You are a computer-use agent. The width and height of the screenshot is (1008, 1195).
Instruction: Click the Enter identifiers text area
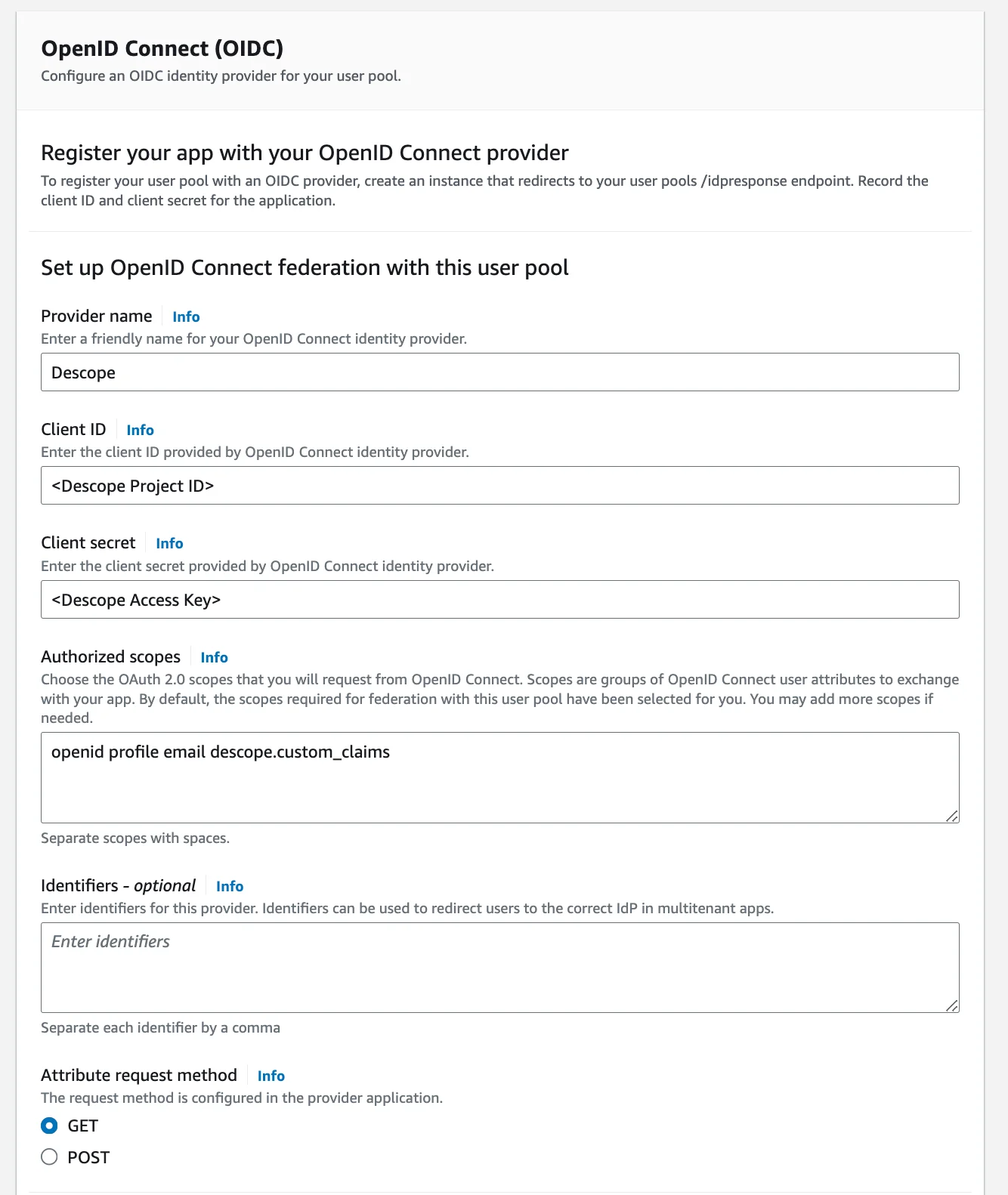499,968
